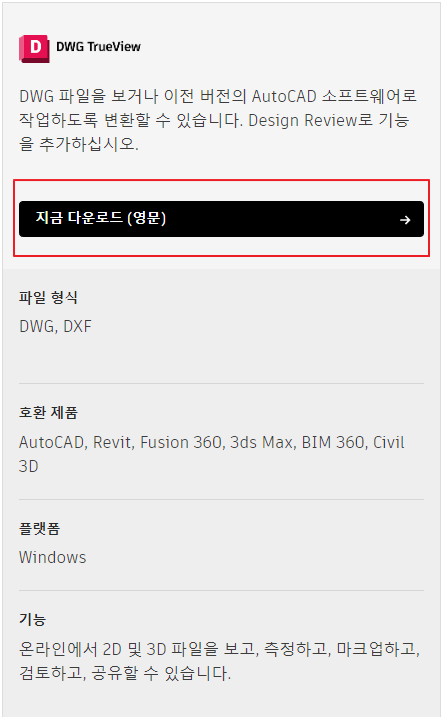Click the 3ds Max product name
Image resolution: width=443 pixels, height=717 pixels.
click(x=262, y=443)
